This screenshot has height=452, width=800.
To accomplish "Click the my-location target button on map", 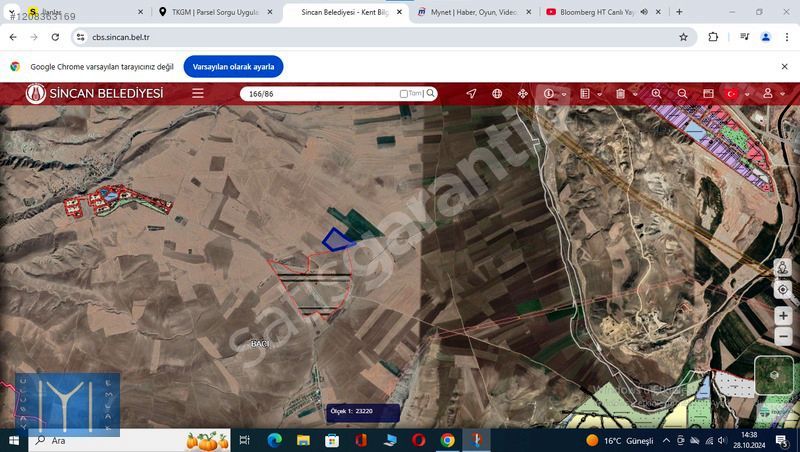I will point(783,290).
